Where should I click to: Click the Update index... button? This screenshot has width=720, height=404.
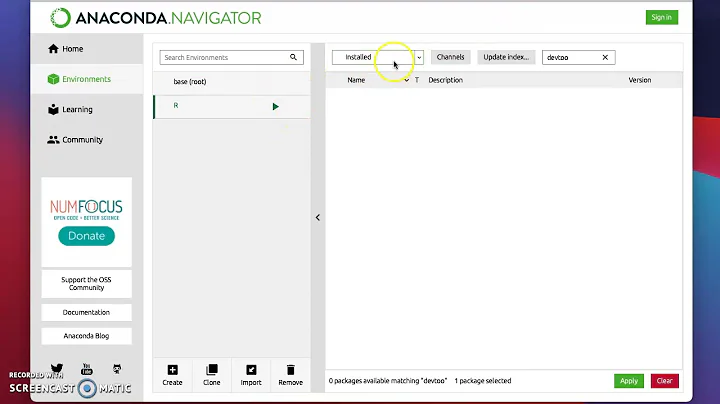click(x=506, y=57)
